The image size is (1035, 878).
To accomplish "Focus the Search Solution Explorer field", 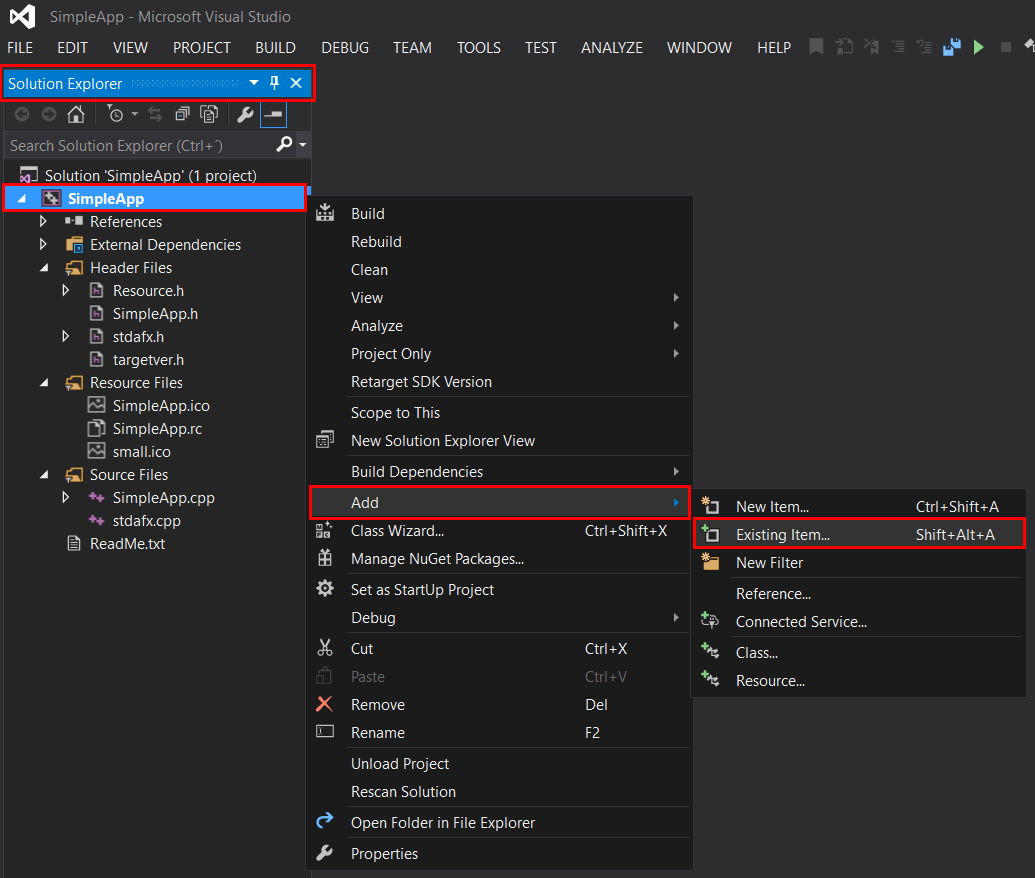I will tap(140, 145).
